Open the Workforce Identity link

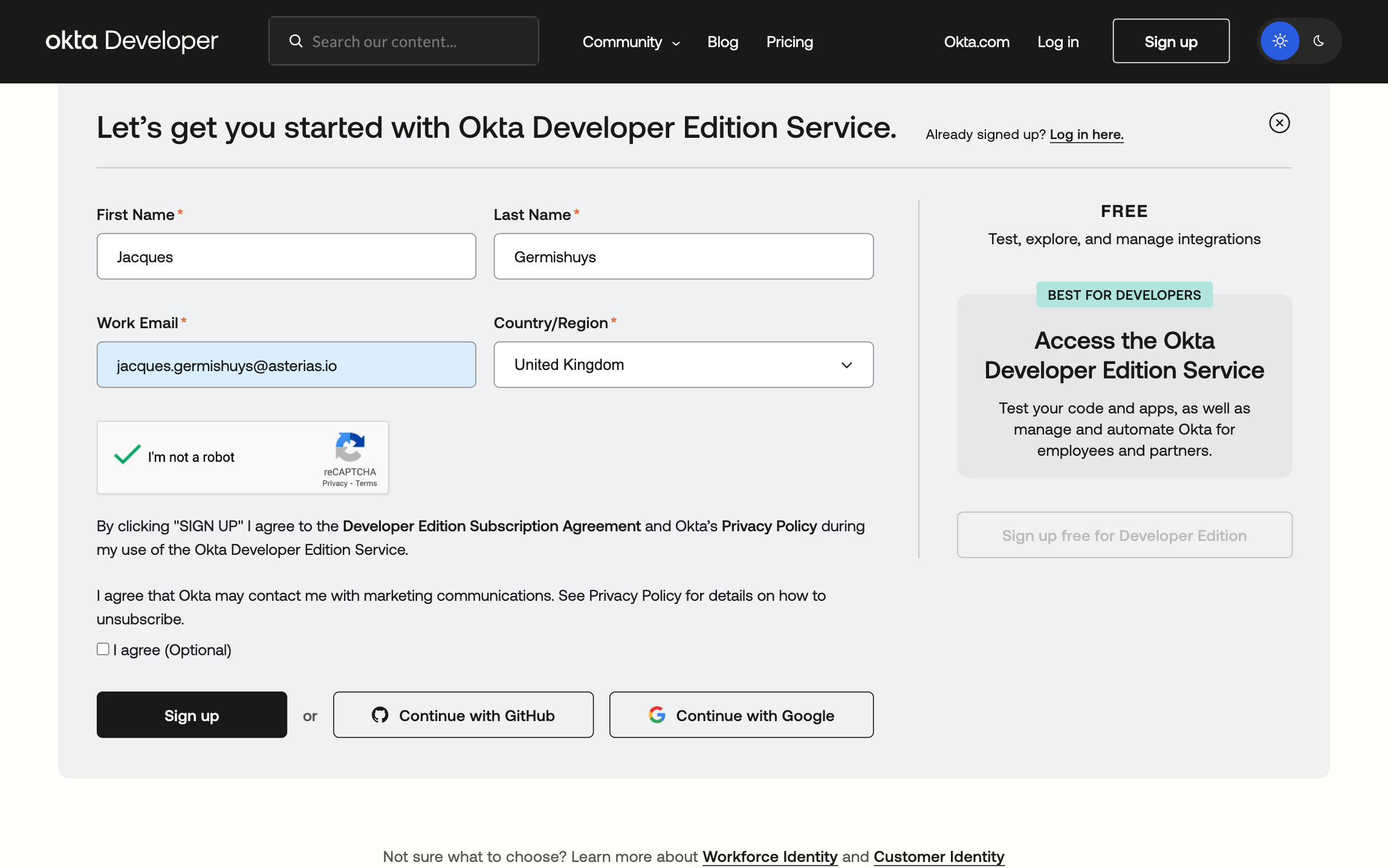point(770,857)
